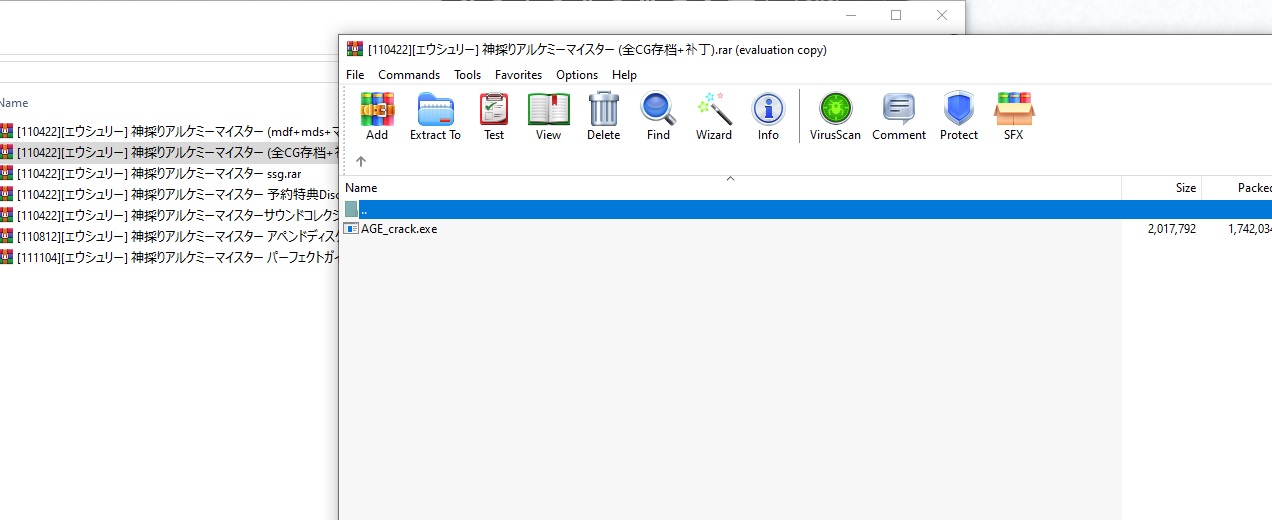This screenshot has width=1272, height=520.
Task: Open the Options menu
Action: click(577, 75)
